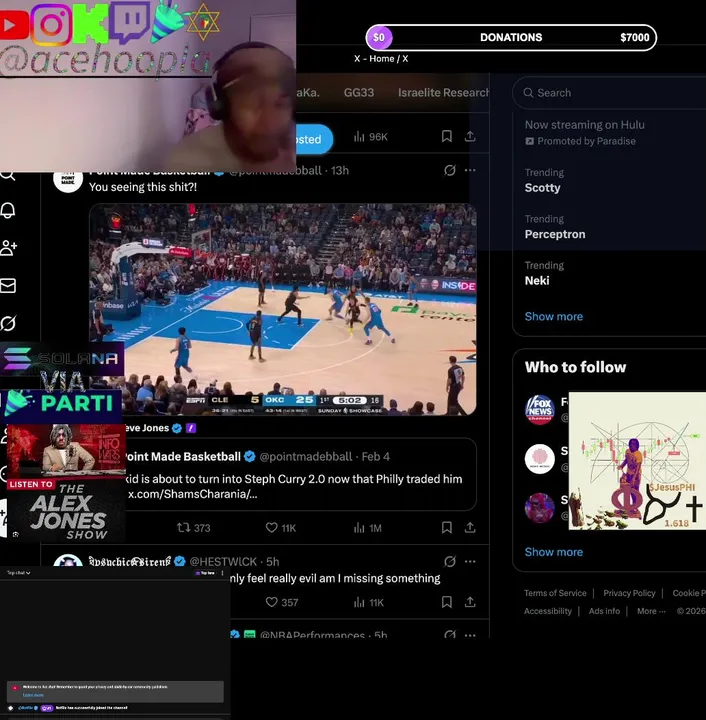Viewport: 706px width, 720px height.
Task: Open the follow people icon in sidebar
Action: (x=8, y=248)
